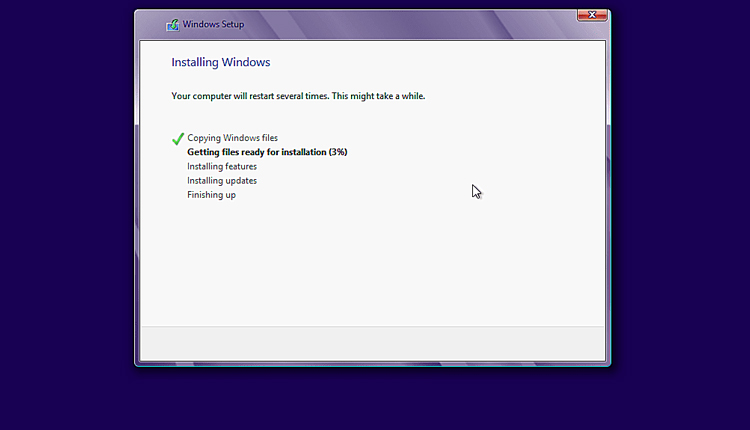Click the 'Finishing up' step
The image size is (750, 430).
pyautogui.click(x=211, y=195)
